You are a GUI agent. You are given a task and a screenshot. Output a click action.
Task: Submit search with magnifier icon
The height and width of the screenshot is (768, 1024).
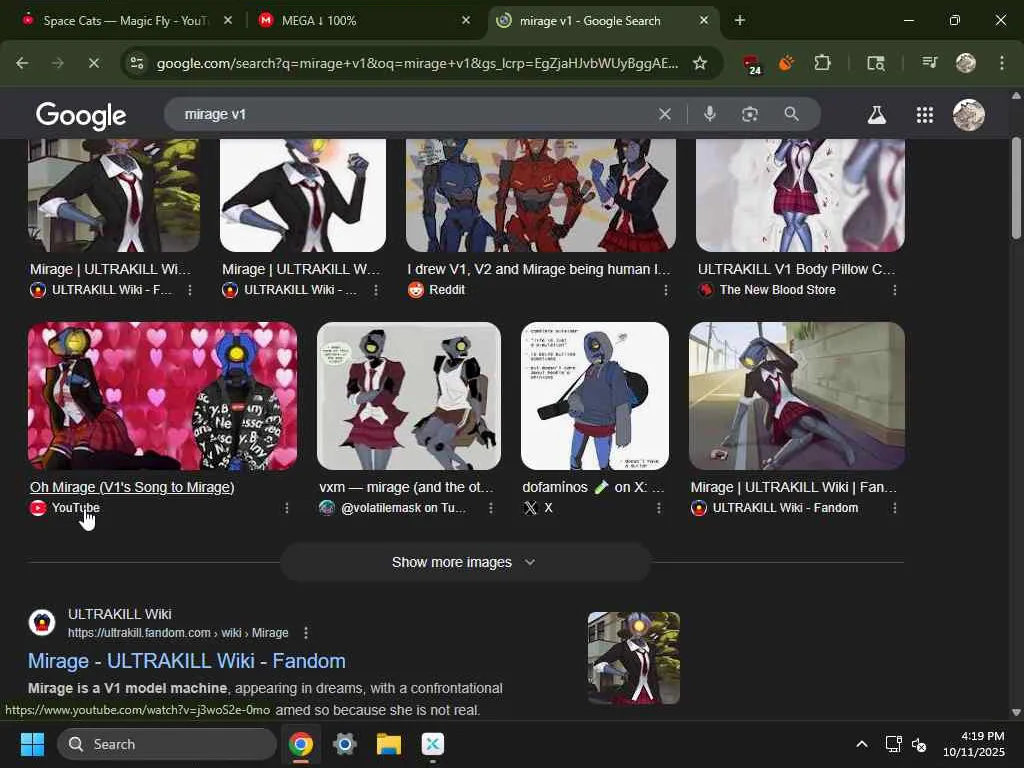(x=792, y=114)
